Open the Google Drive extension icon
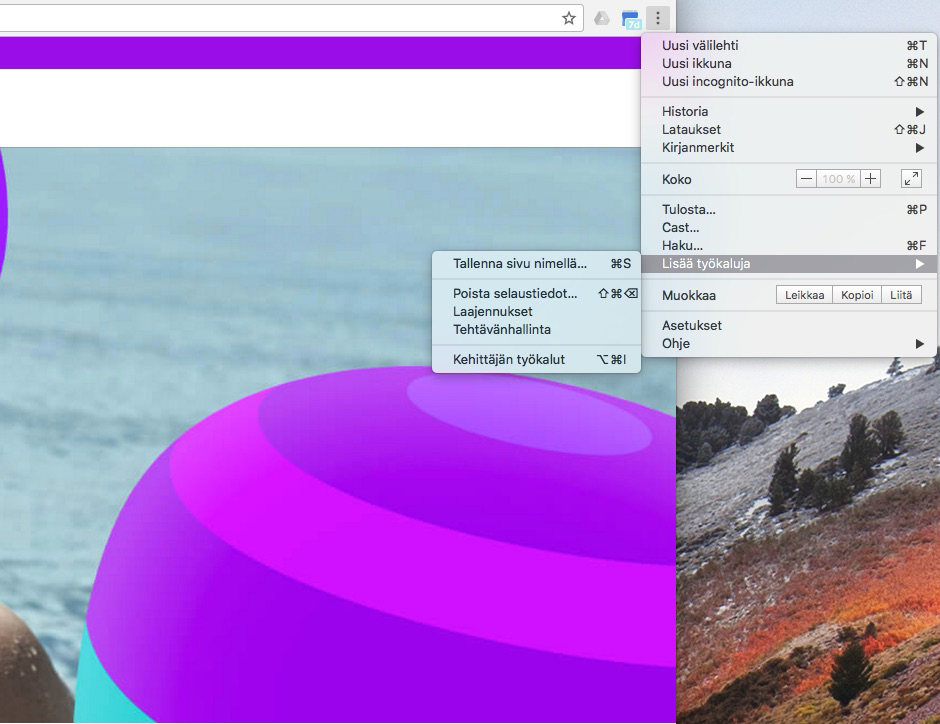 click(601, 19)
